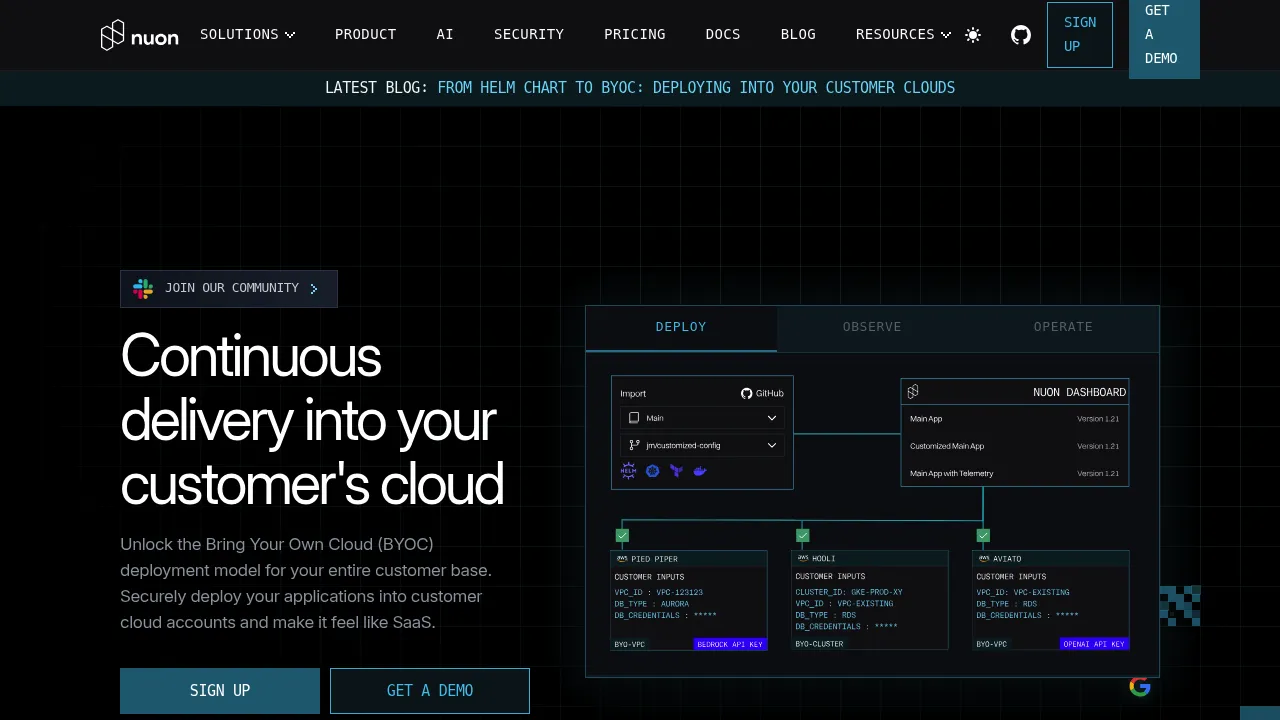
Task: Click the Nuon Dashboard logo icon
Action: [913, 392]
